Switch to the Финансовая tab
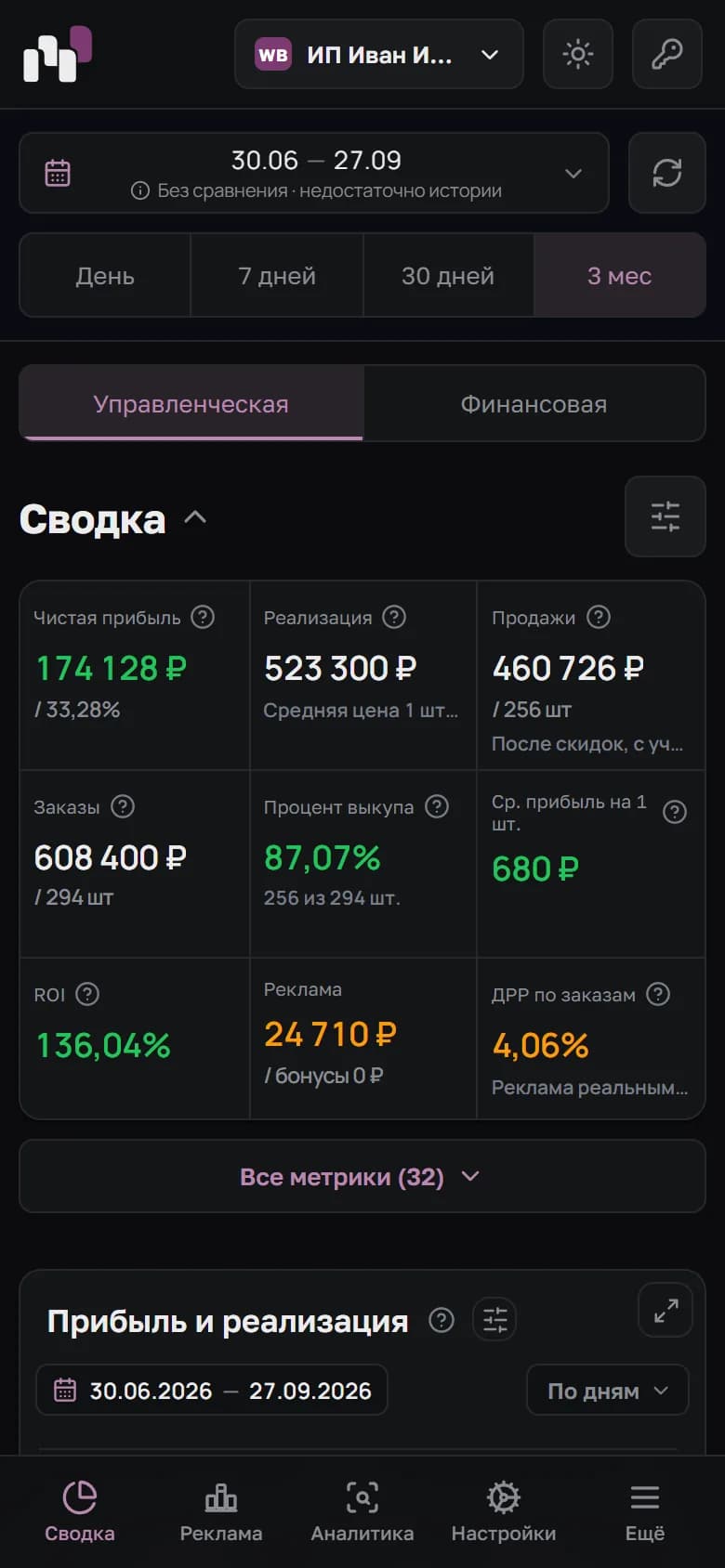This screenshot has height=1568, width=725. (x=534, y=404)
